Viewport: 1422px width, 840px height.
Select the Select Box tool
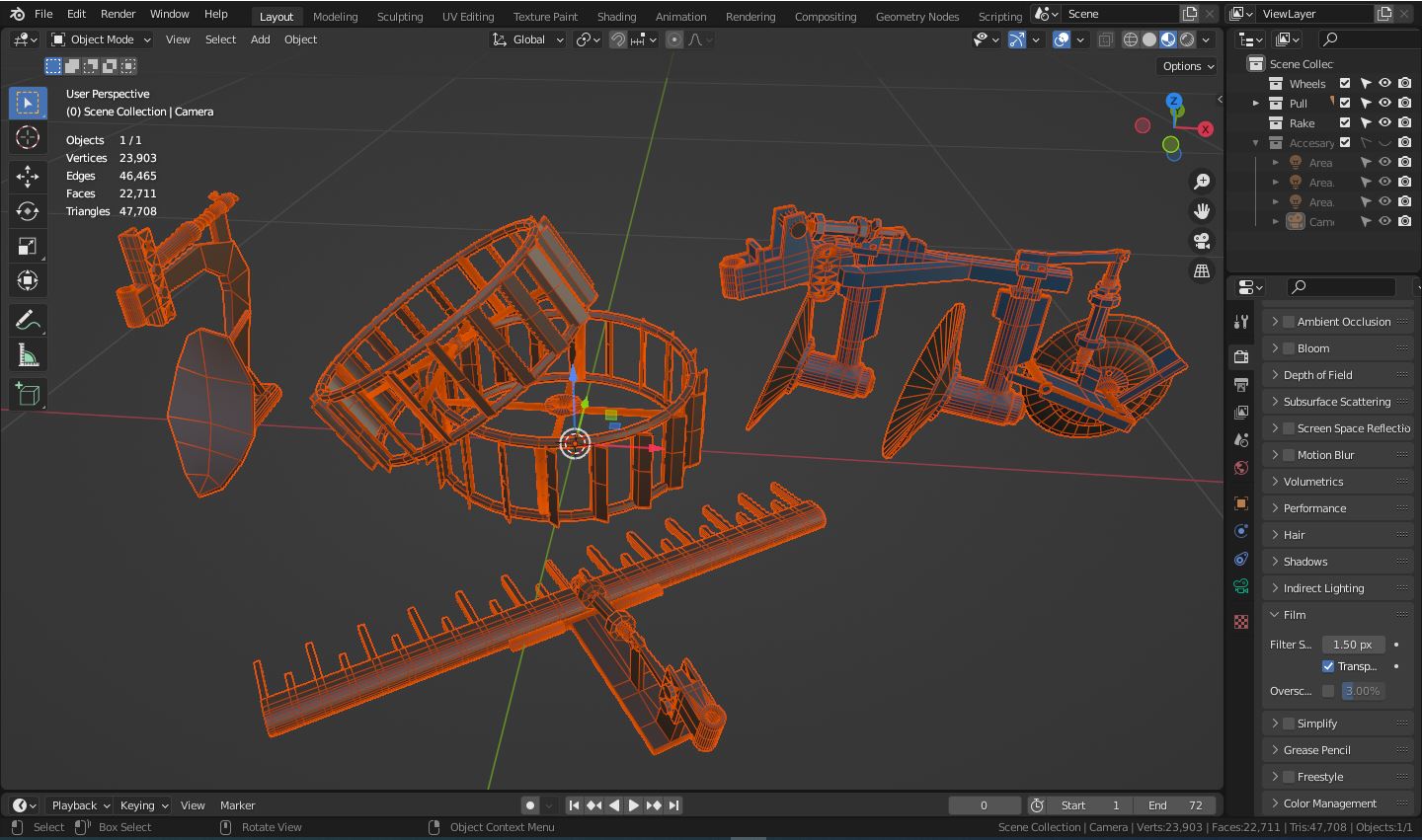click(28, 103)
